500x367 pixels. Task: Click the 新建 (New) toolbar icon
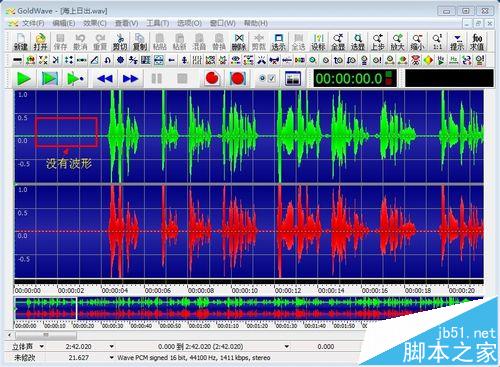20,42
